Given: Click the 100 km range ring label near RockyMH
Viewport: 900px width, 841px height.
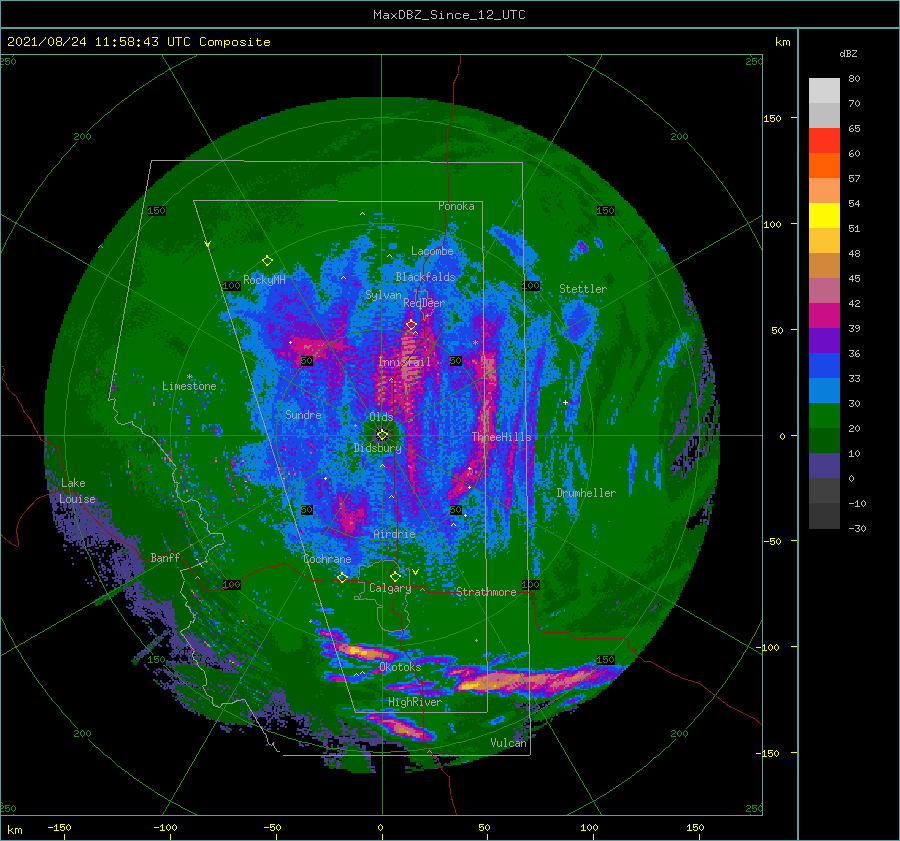Looking at the screenshot, I should point(231,285).
